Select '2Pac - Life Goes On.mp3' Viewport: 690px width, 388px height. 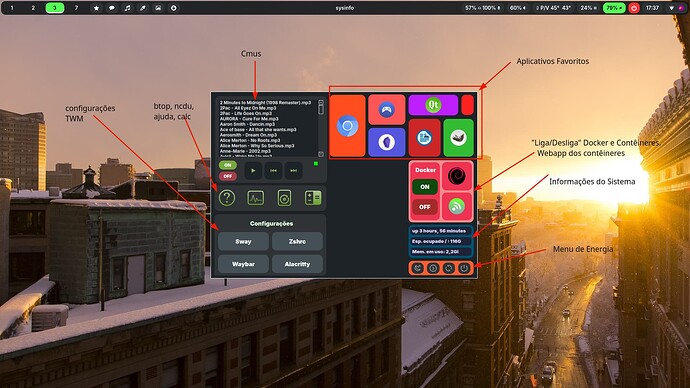[x=246, y=113]
